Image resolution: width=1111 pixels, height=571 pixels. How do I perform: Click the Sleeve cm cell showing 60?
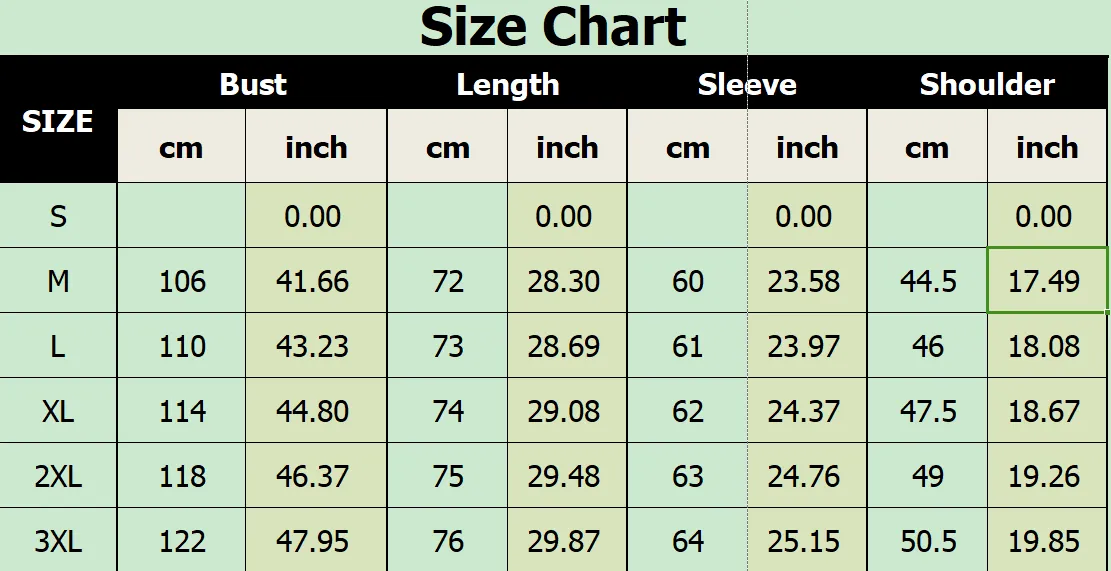pos(687,281)
